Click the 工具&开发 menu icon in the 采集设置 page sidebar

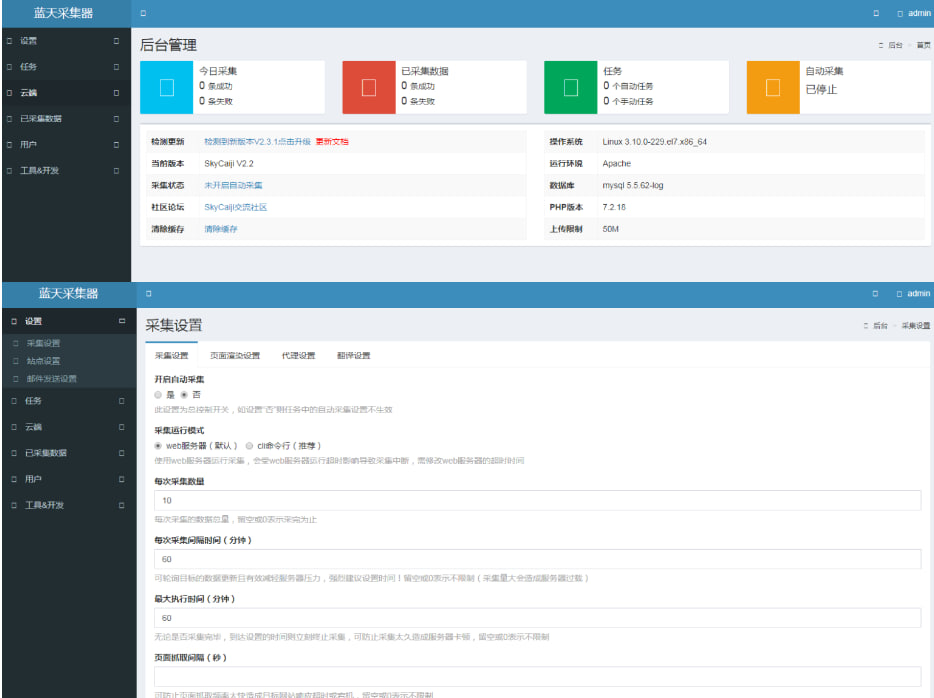[14, 505]
